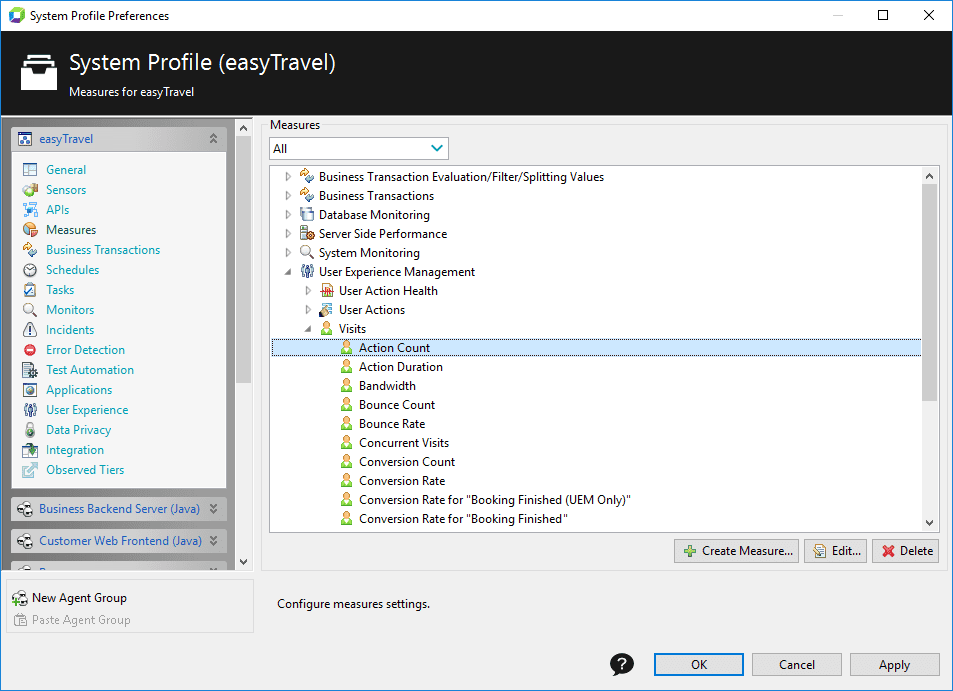Image resolution: width=953 pixels, height=691 pixels.
Task: Expand the System Monitoring node
Action: [x=288, y=252]
